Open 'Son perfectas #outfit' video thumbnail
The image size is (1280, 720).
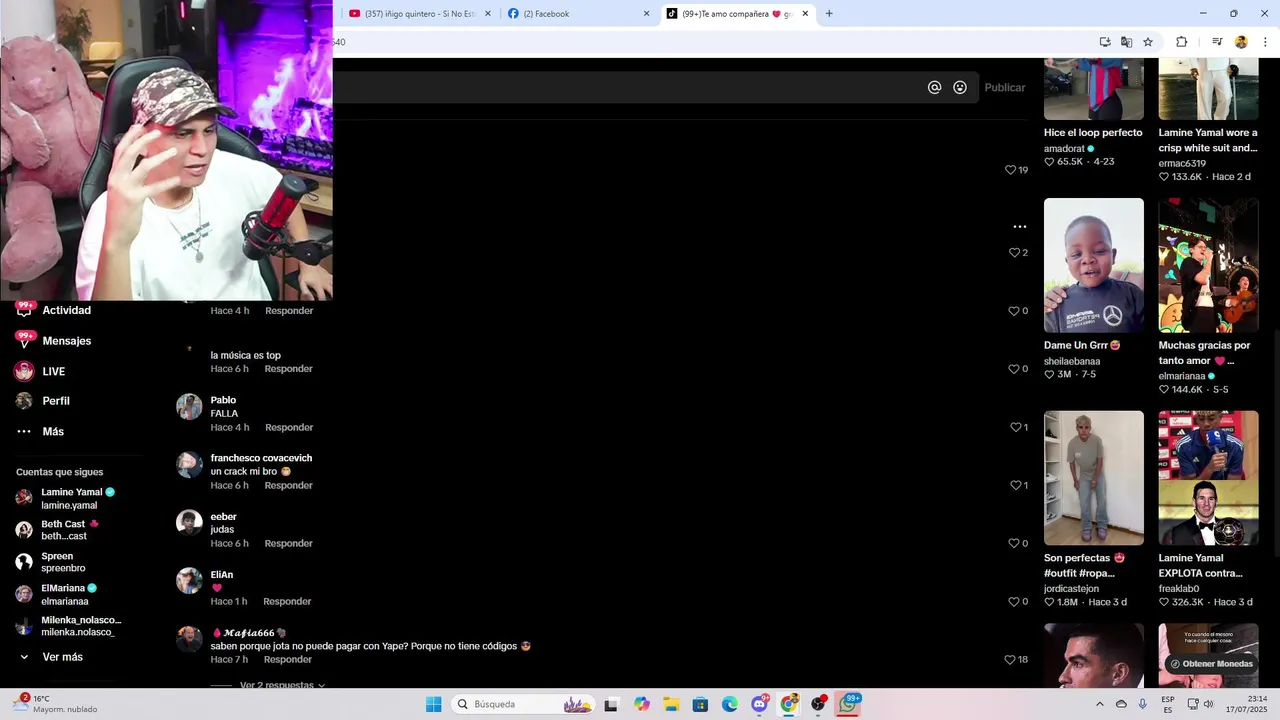click(x=1093, y=478)
